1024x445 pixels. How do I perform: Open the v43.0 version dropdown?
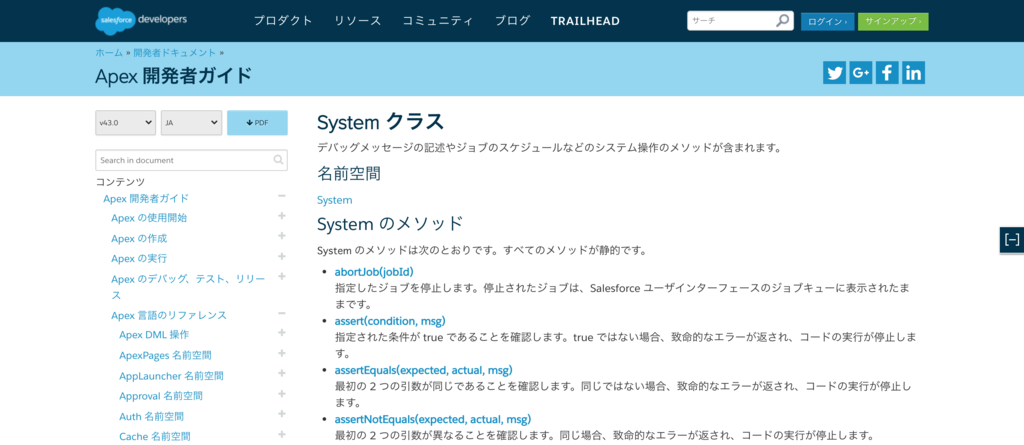click(125, 123)
